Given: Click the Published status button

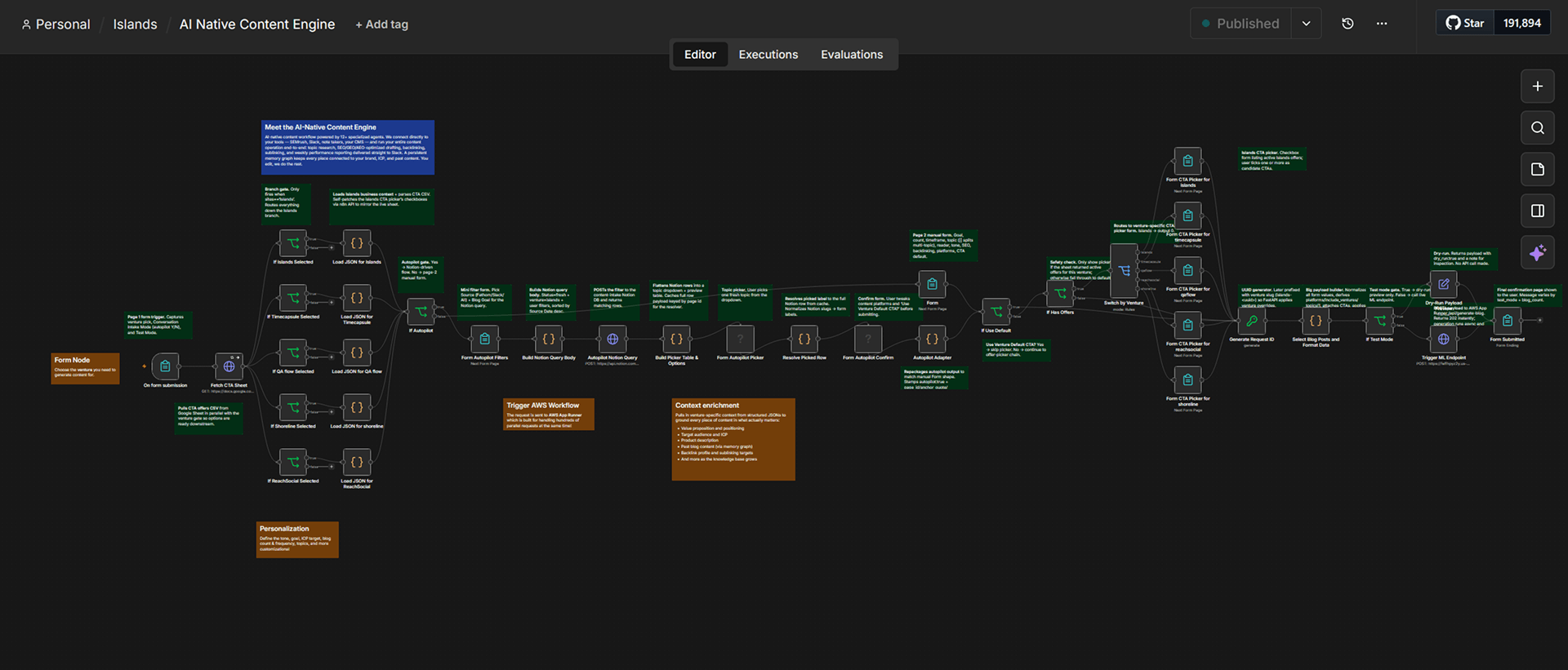Looking at the screenshot, I should coord(1241,24).
